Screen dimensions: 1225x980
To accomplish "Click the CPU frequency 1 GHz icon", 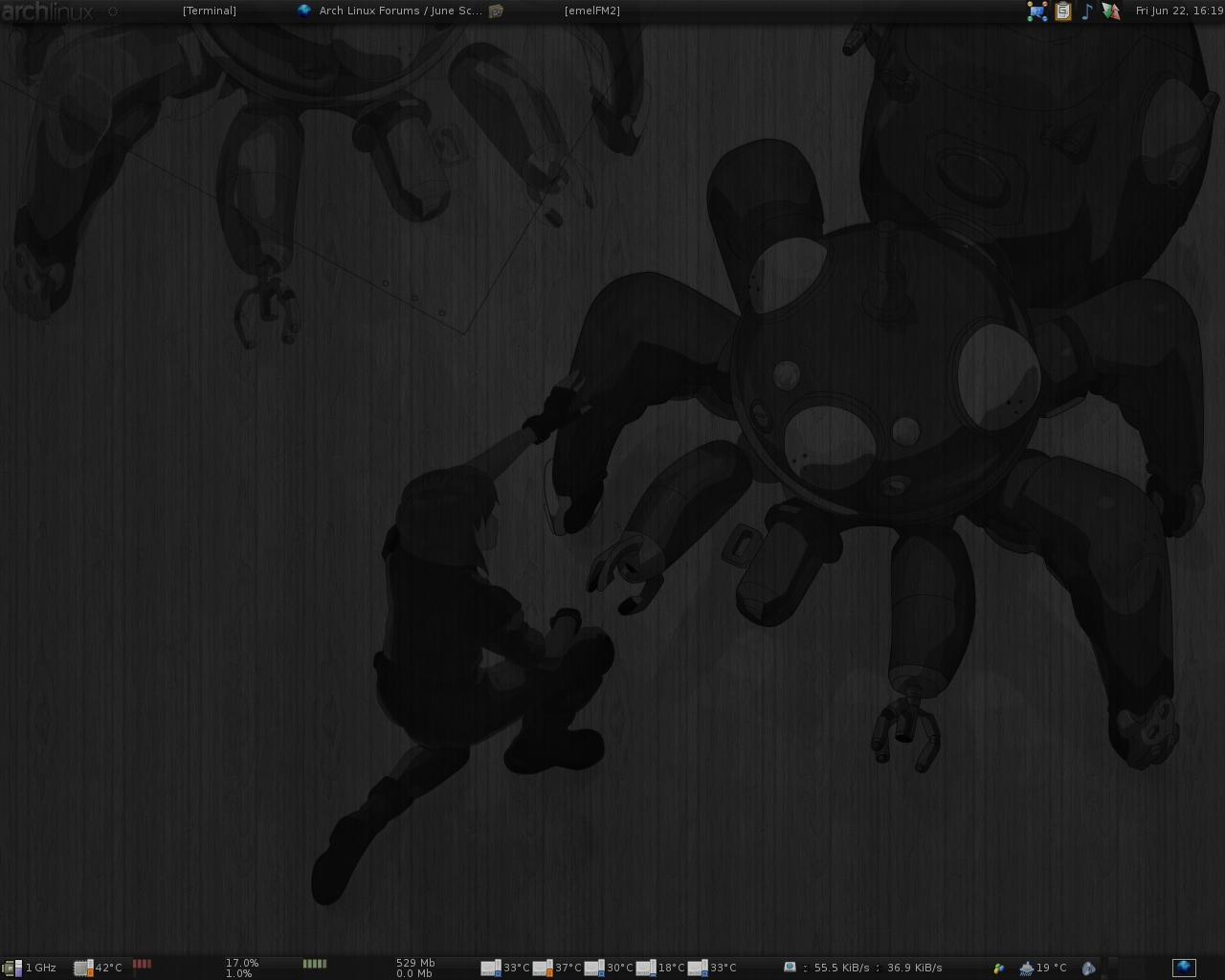I will 13,968.
